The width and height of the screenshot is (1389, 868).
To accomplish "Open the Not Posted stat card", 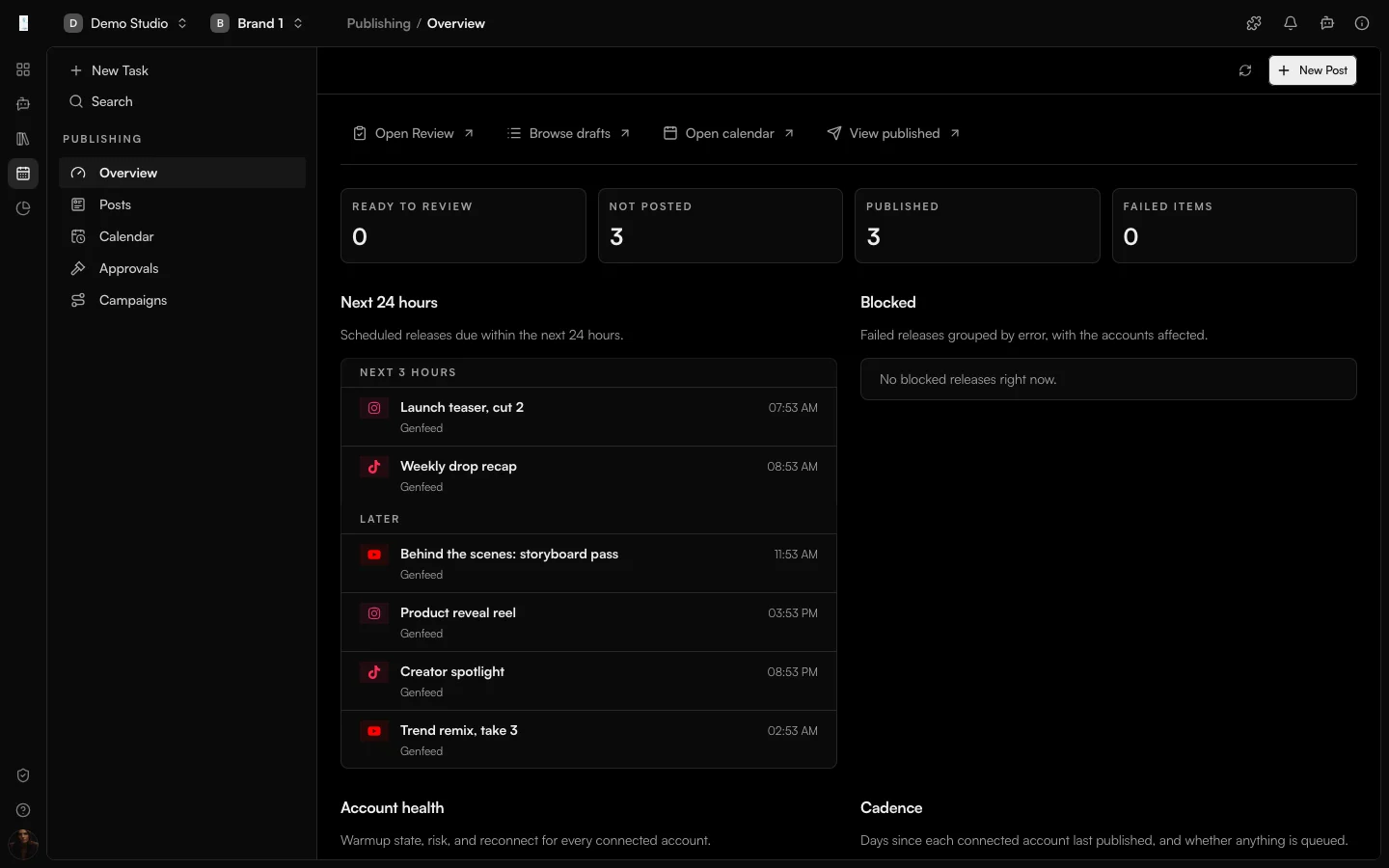I will pos(721,226).
